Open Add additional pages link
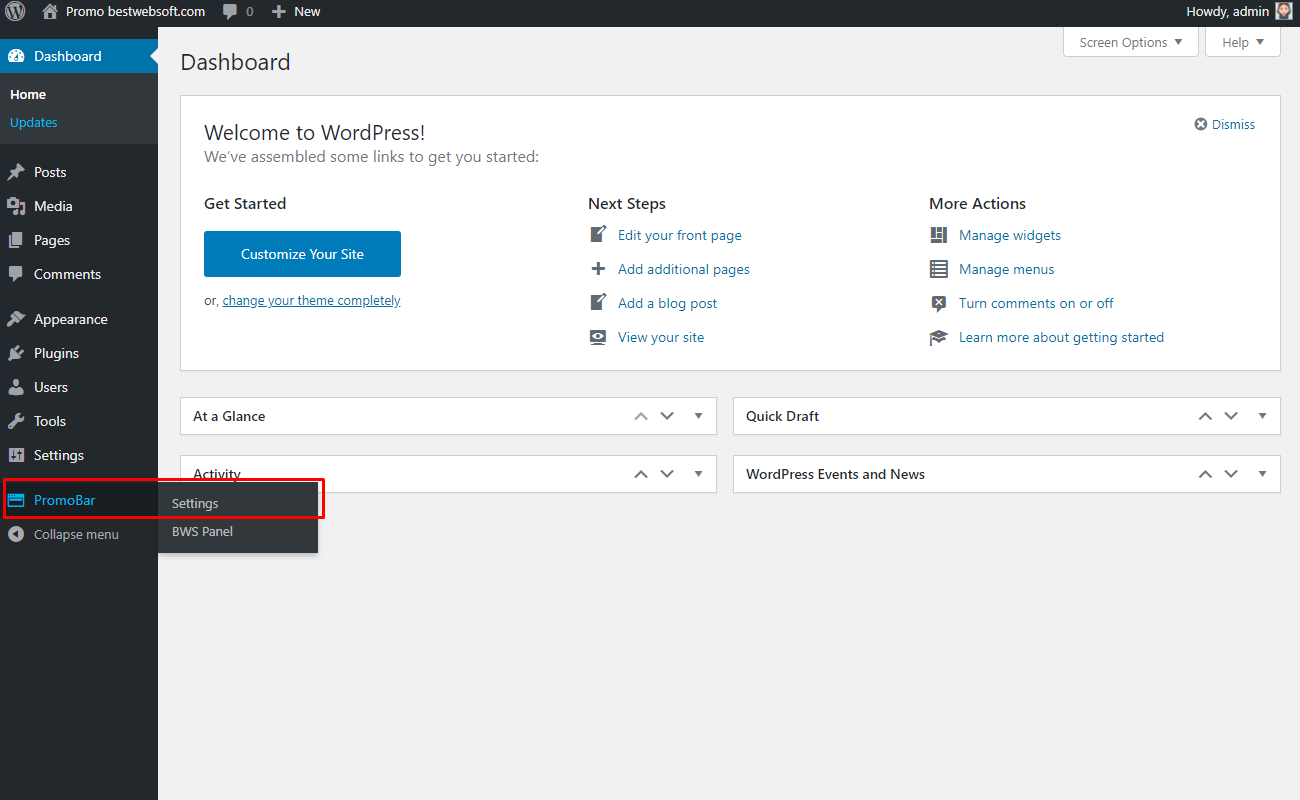 click(684, 269)
